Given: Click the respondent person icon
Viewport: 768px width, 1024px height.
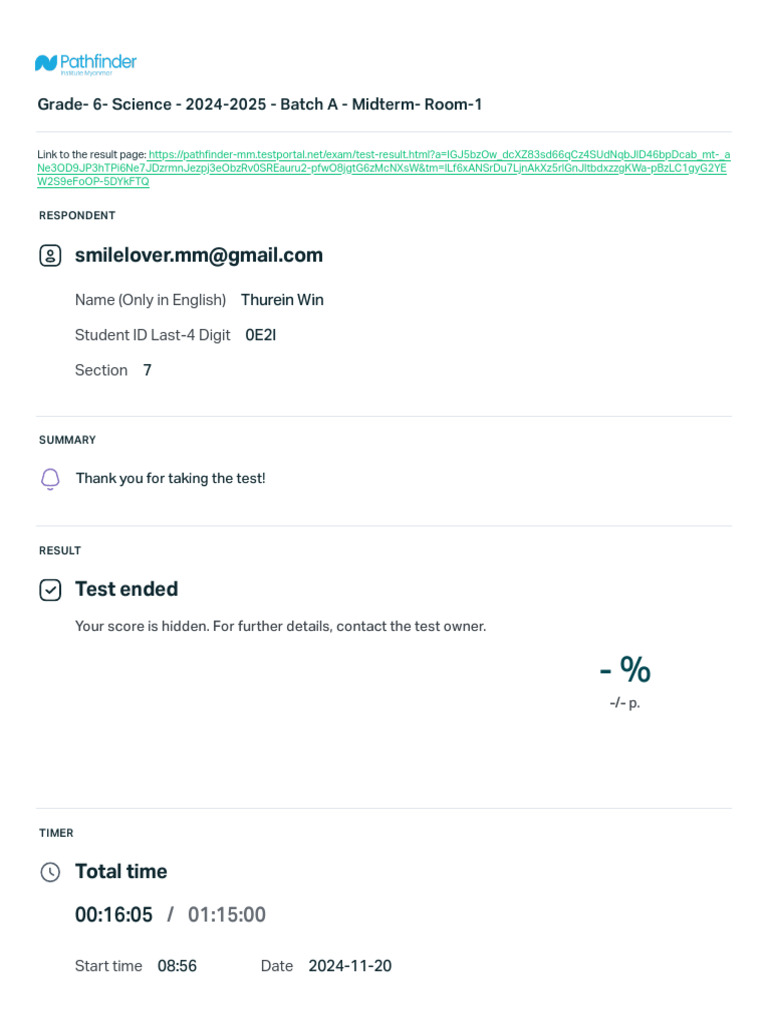Looking at the screenshot, I should tap(50, 256).
